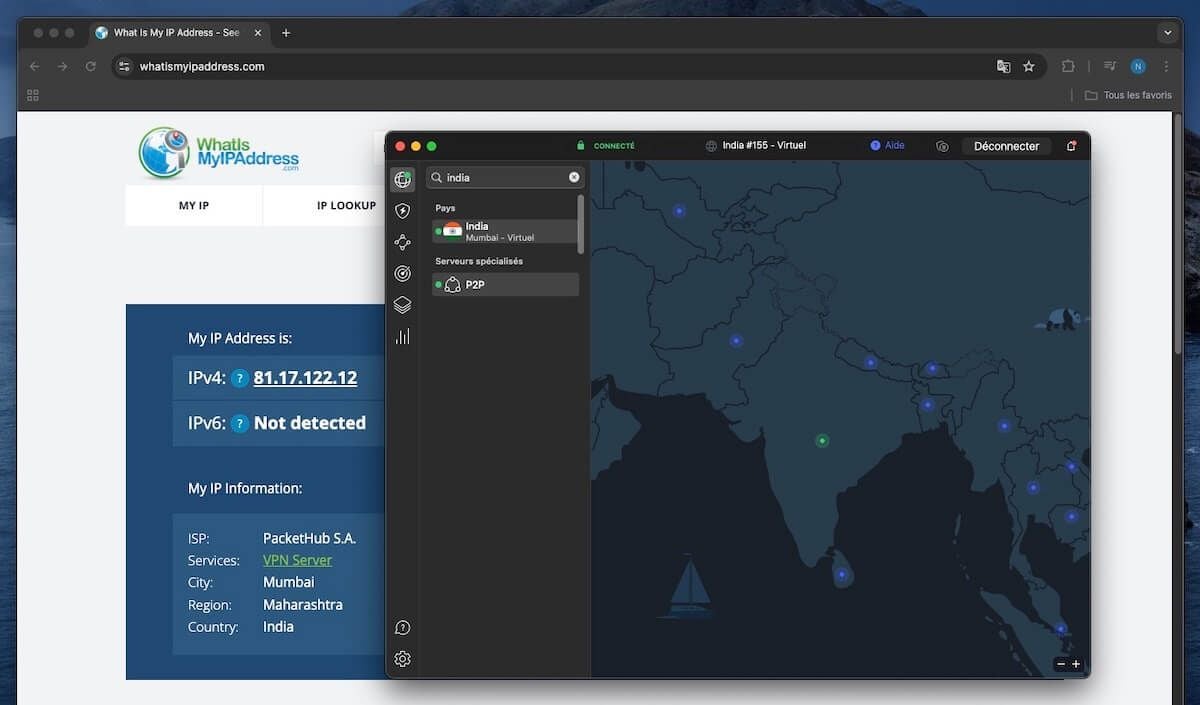Open the MY IP website tab

point(194,206)
